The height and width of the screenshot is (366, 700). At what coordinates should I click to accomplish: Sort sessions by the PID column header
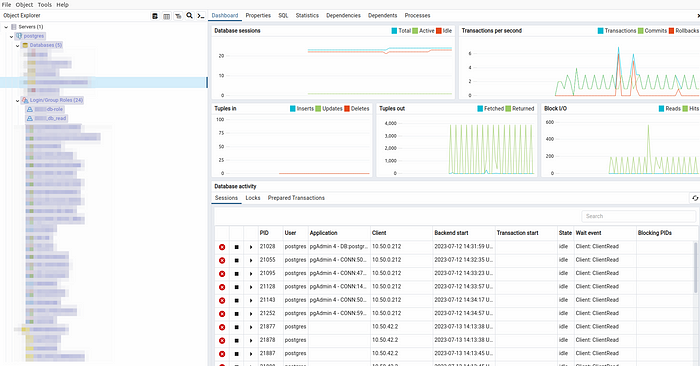[x=264, y=233]
